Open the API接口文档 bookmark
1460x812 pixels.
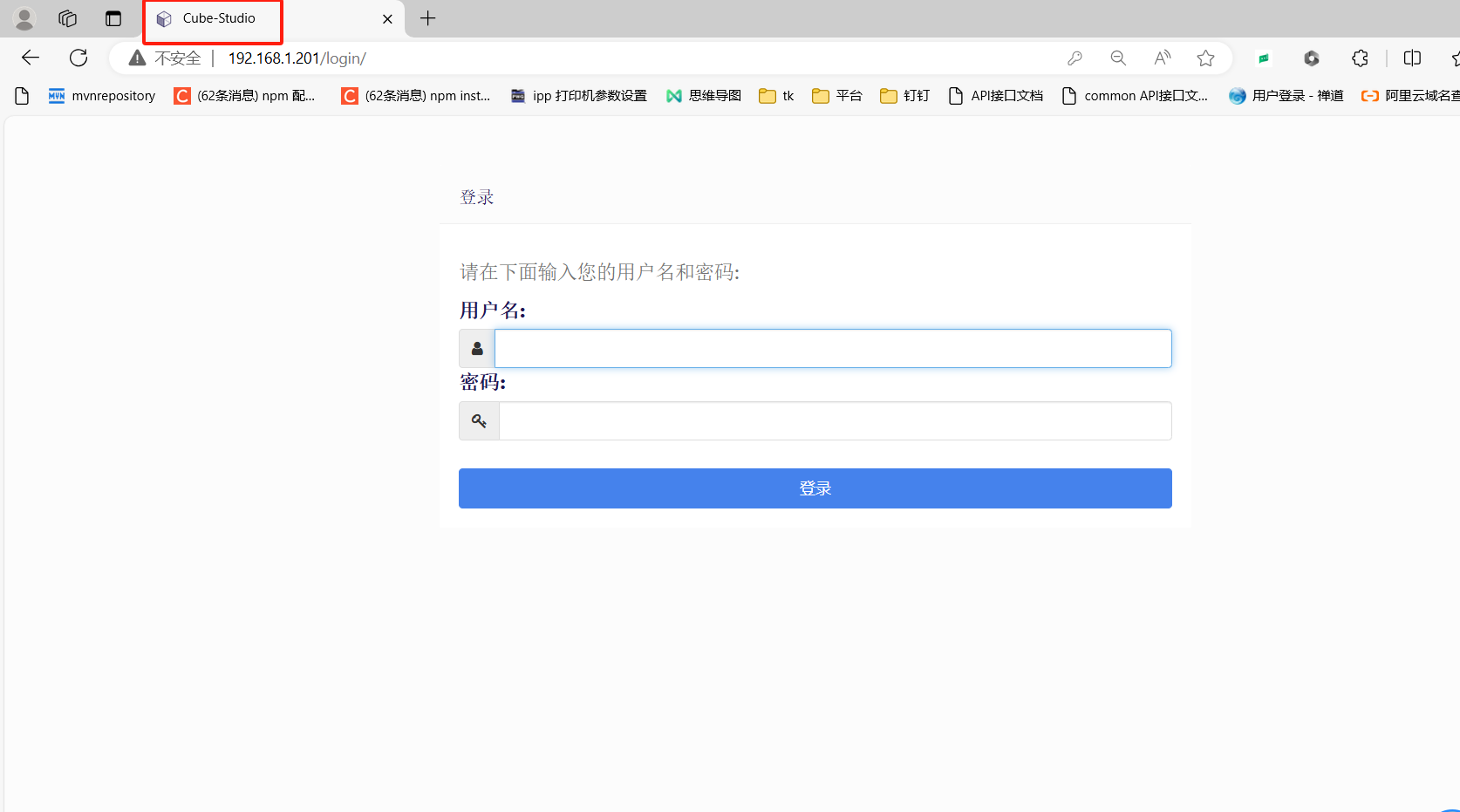point(995,96)
